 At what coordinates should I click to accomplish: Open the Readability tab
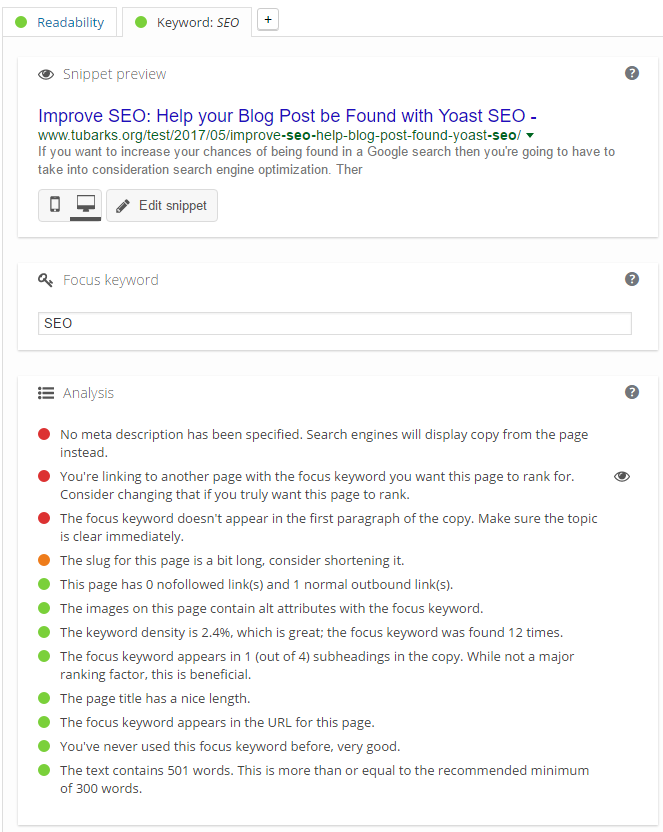pyautogui.click(x=60, y=21)
